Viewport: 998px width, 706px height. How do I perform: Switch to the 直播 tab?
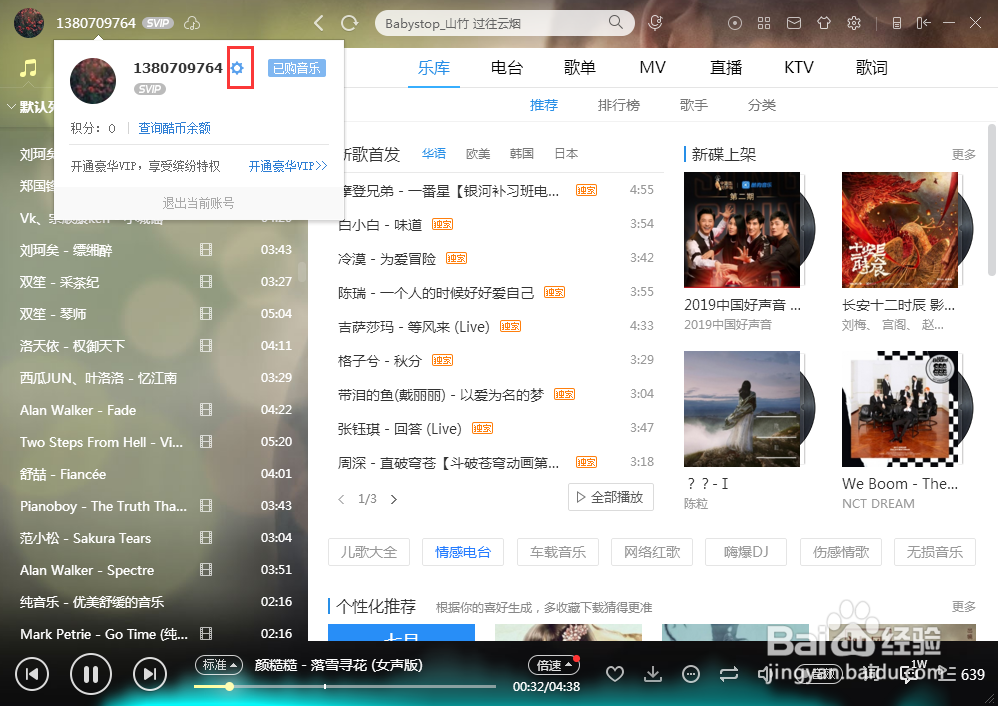click(726, 67)
